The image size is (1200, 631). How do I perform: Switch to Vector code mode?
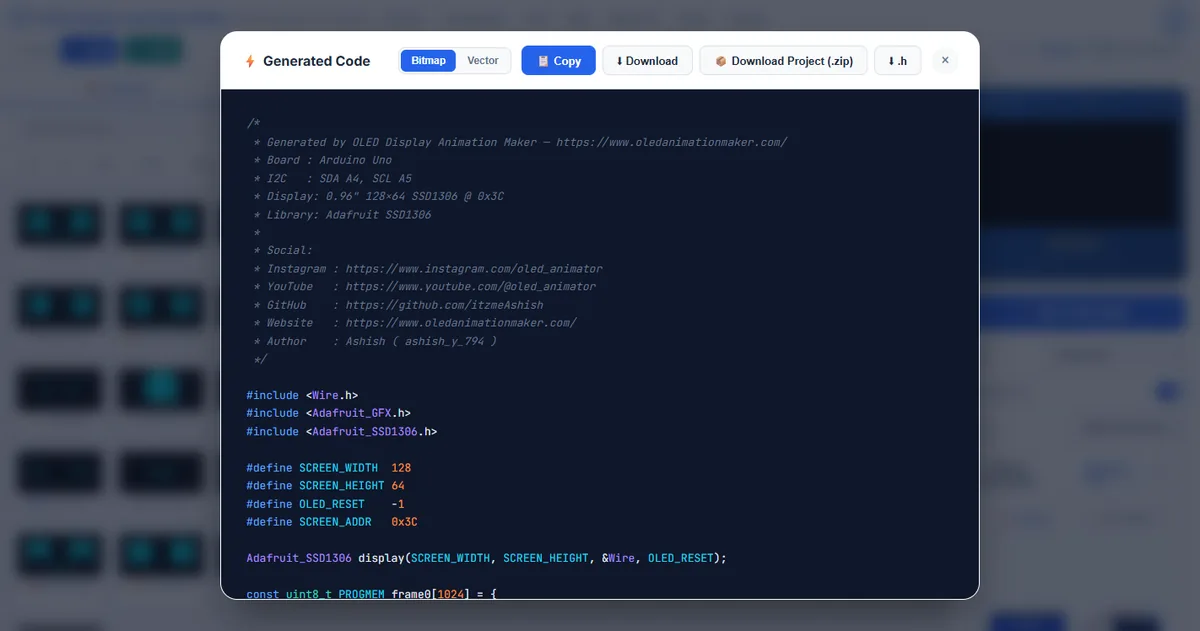(x=482, y=61)
